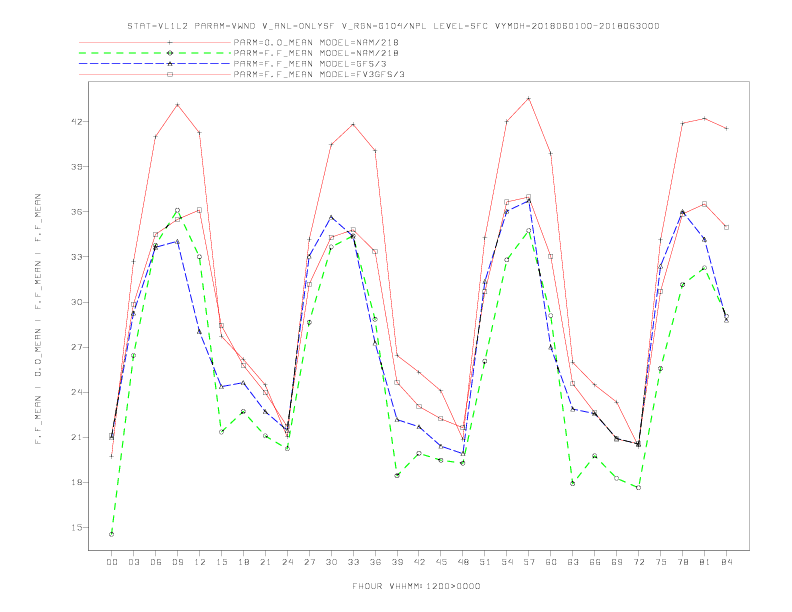Click x-axis forecast hour label 39

(x=397, y=562)
